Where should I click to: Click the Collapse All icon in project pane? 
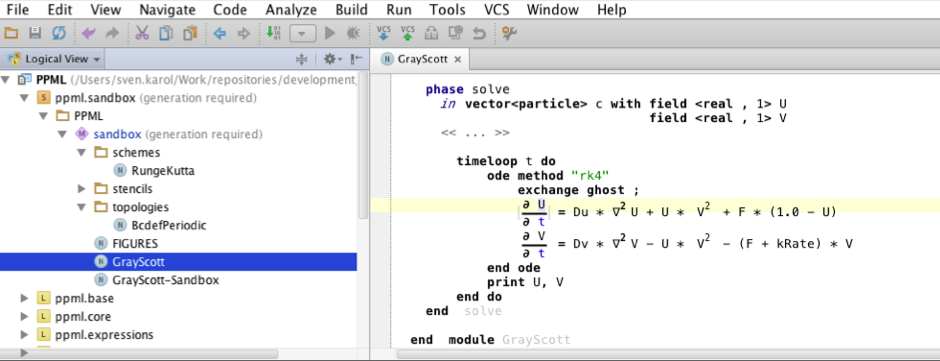pos(302,59)
